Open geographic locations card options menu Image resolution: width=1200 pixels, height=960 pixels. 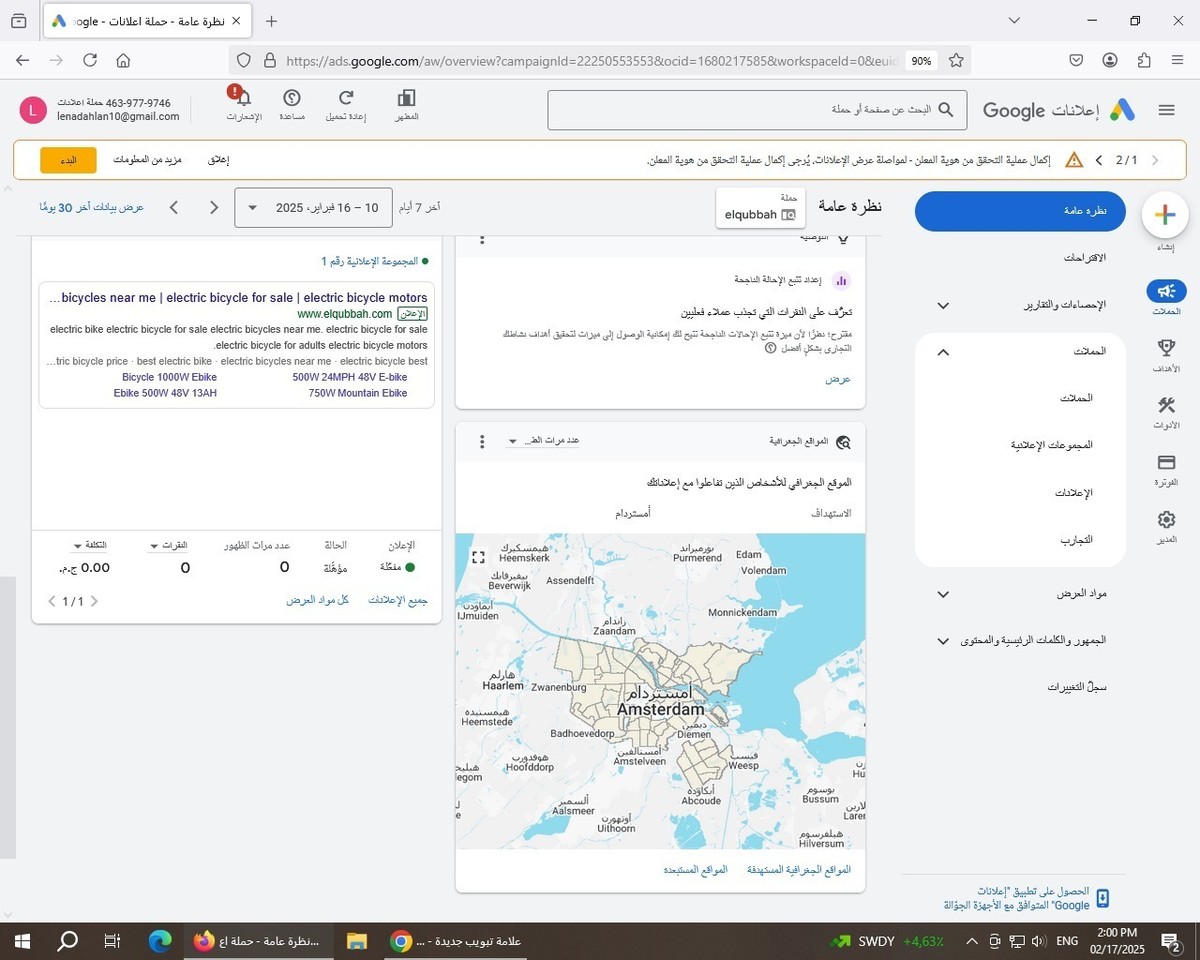click(x=482, y=441)
